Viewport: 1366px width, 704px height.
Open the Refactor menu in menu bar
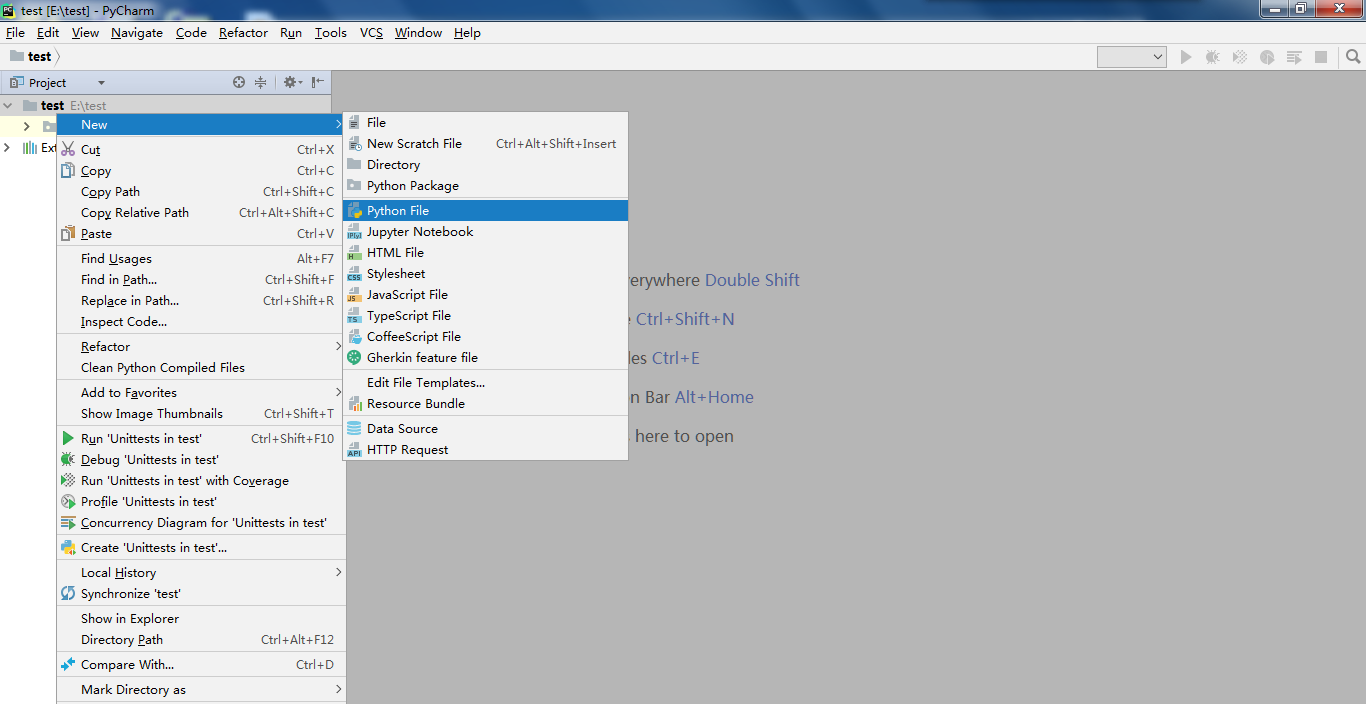click(x=243, y=32)
